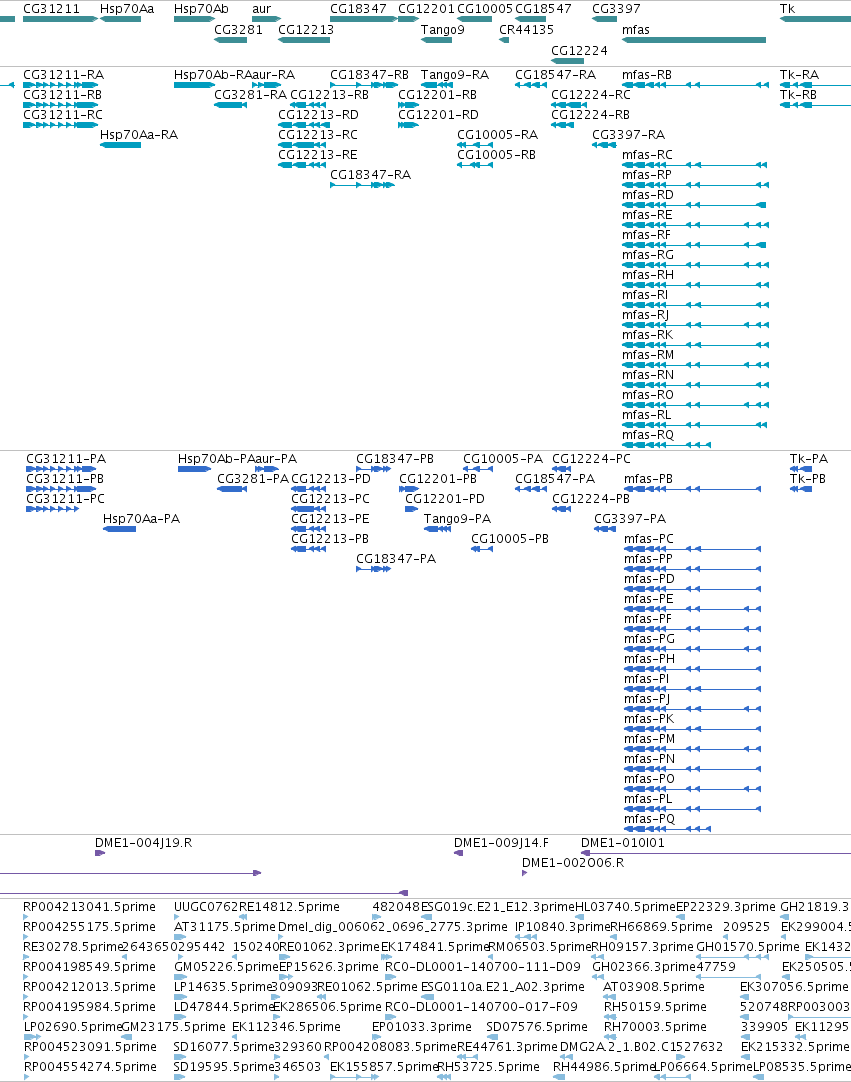Open BAC end DME1-004J19.R label
The height and width of the screenshot is (1082, 851).
pos(144,843)
